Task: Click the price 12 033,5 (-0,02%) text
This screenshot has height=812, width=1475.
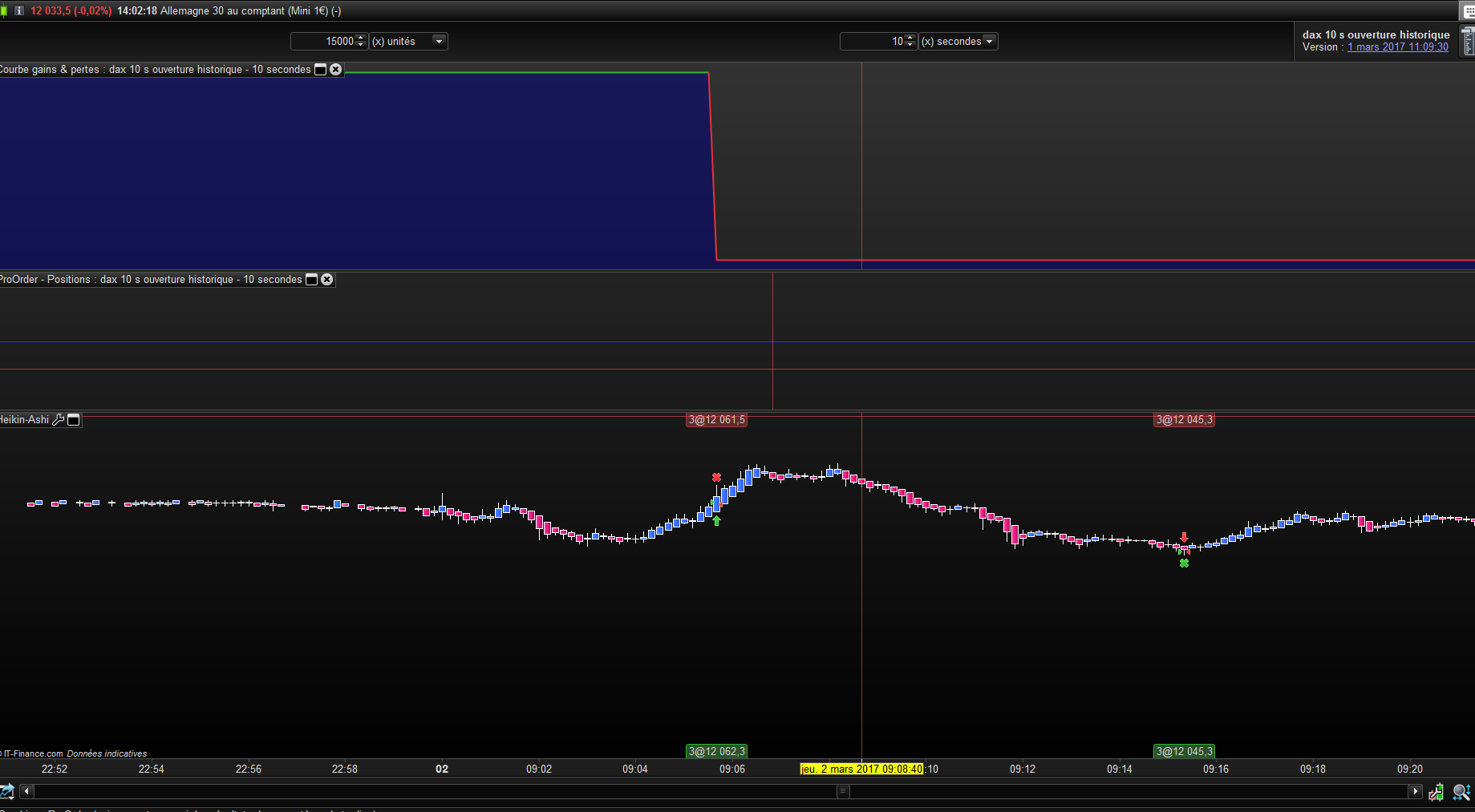Action: (71, 11)
